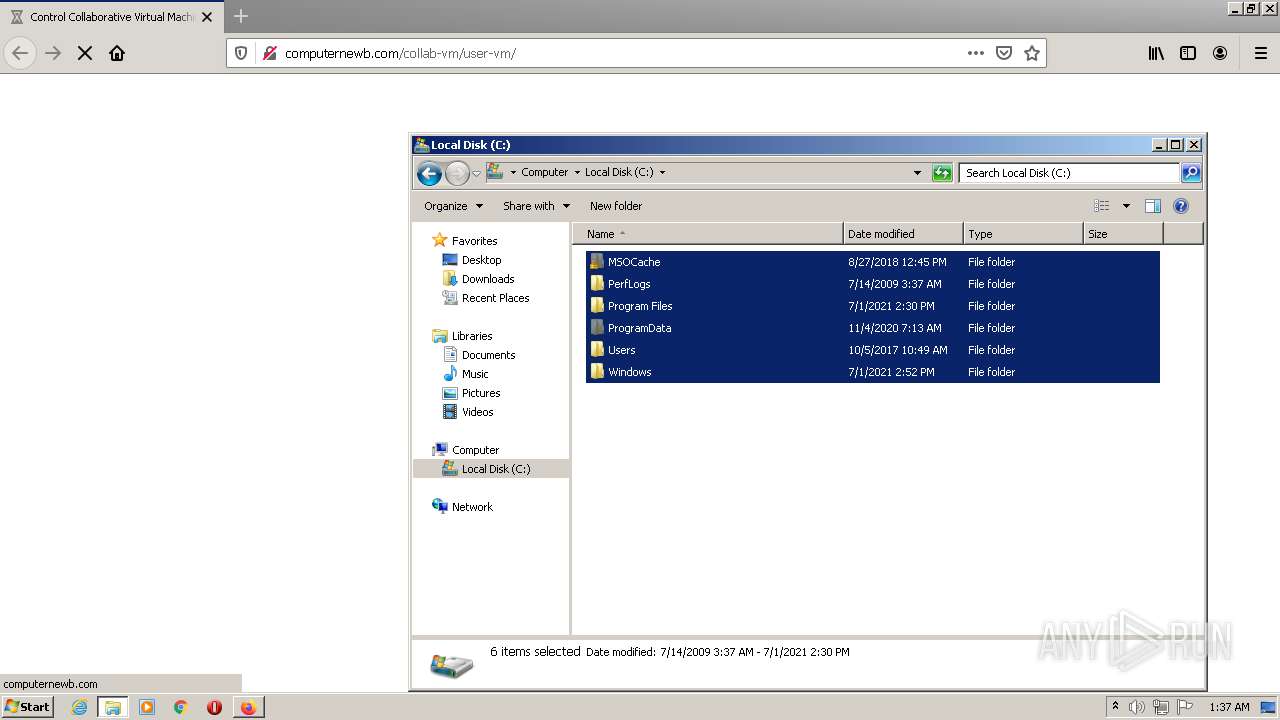Select the PerfLogs folder
The width and height of the screenshot is (1280, 720).
(x=872, y=284)
